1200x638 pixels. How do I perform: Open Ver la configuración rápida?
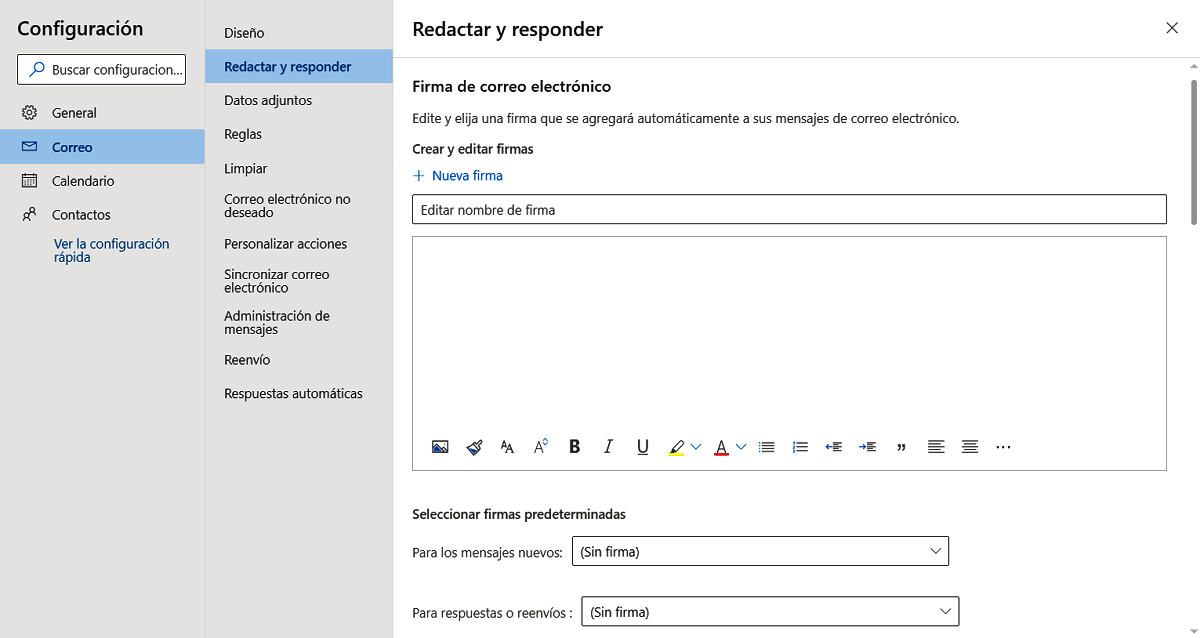110,250
